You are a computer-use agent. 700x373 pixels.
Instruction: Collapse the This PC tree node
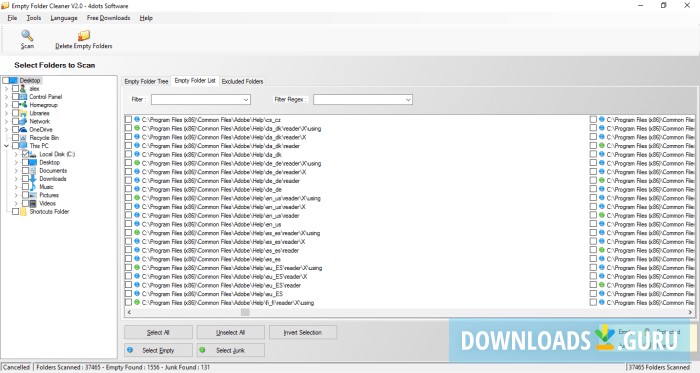[x=6, y=146]
